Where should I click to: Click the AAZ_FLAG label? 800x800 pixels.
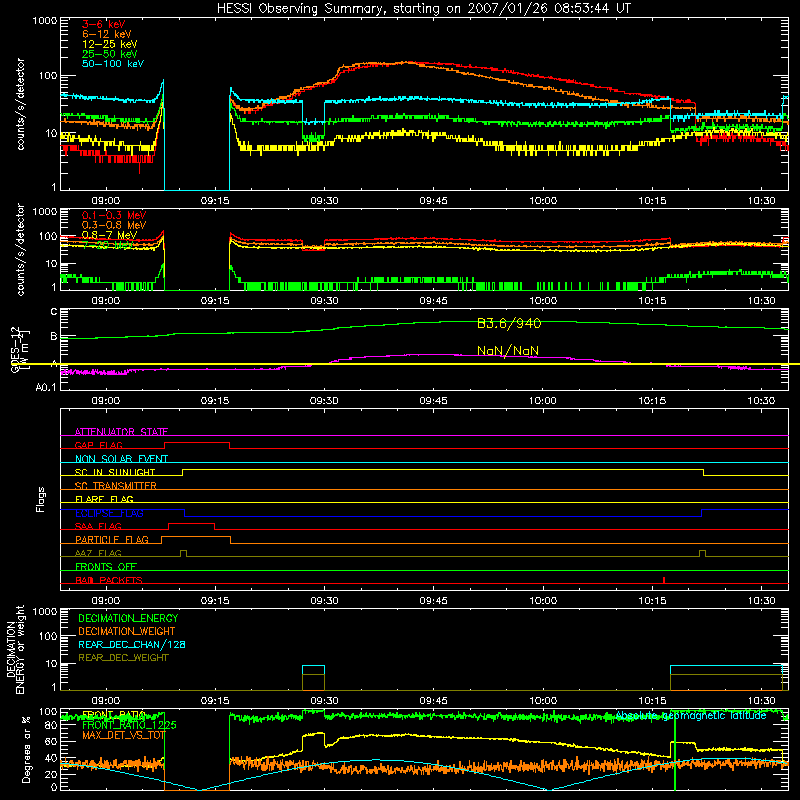[98, 553]
